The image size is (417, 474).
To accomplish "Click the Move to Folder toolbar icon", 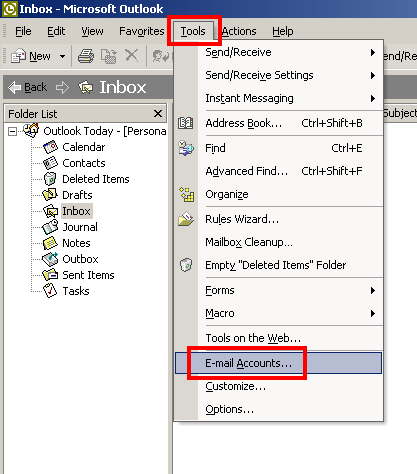I will point(109,56).
